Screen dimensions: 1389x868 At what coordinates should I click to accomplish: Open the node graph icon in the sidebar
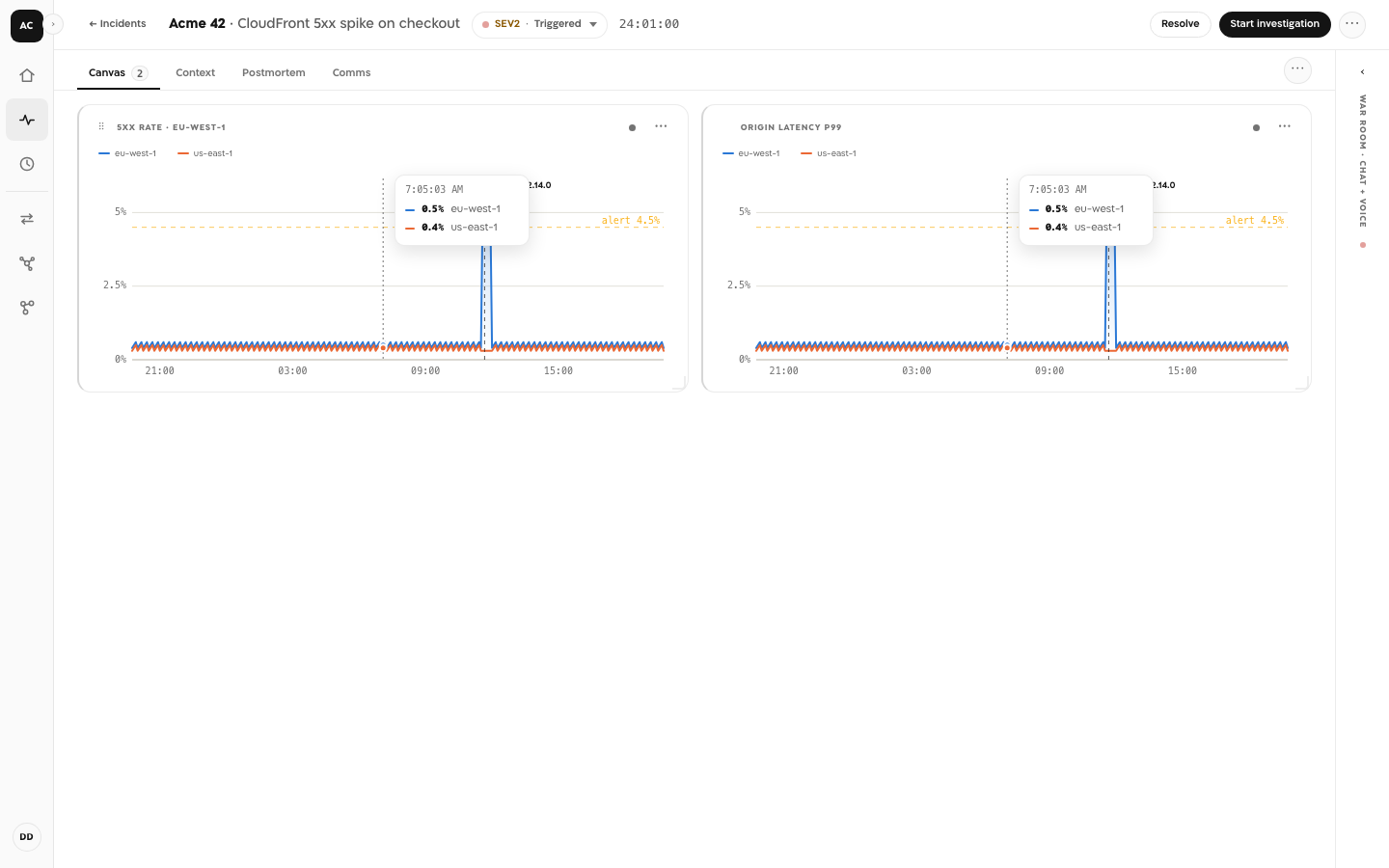click(x=27, y=263)
